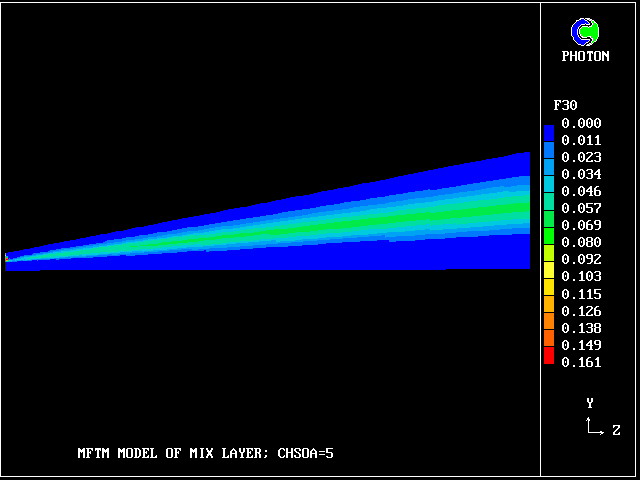This screenshot has height=480, width=640.
Task: Click the Z axis label
Action: point(616,430)
